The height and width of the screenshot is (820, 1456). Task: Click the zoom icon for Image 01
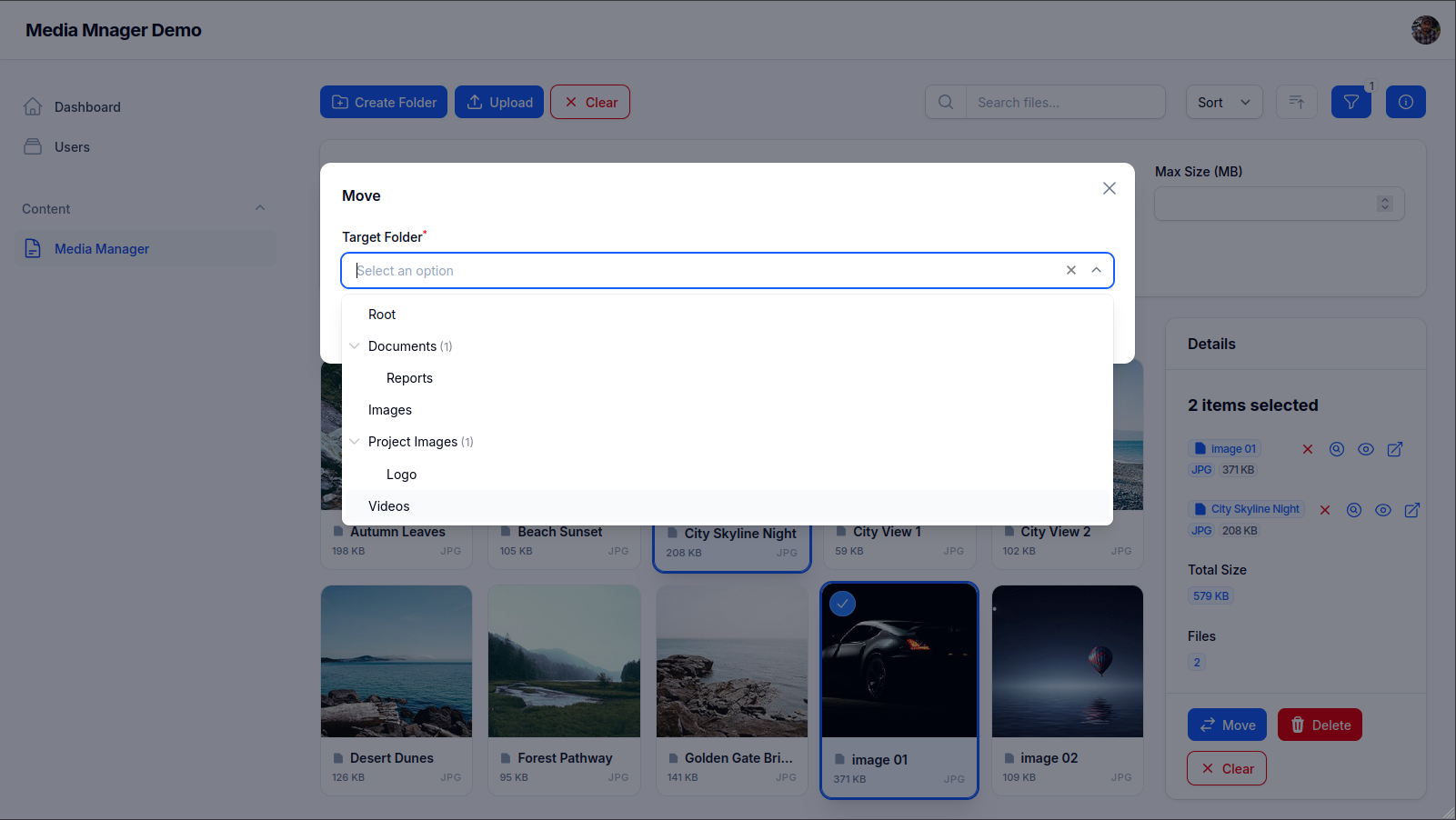point(1336,449)
